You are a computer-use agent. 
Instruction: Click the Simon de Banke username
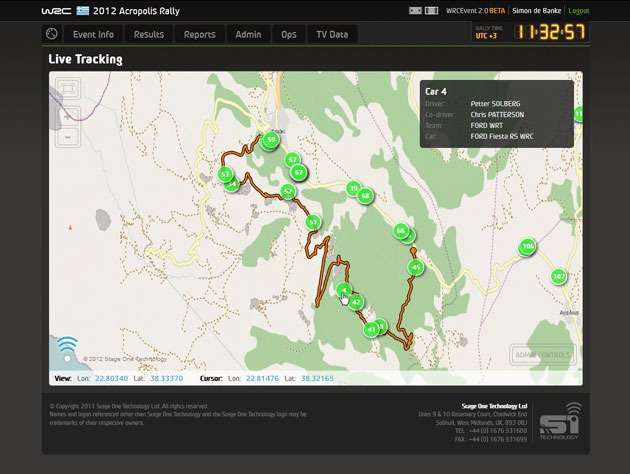tap(537, 10)
